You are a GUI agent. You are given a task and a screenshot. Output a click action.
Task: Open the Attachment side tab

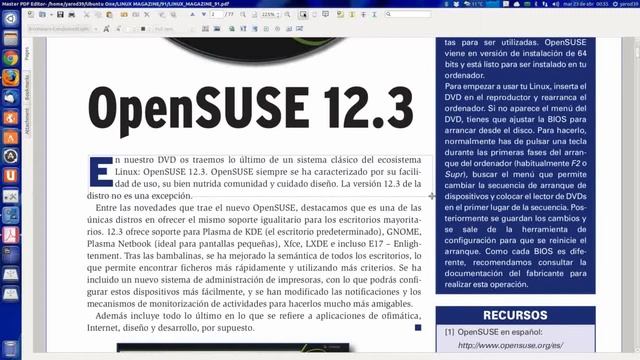tap(27, 121)
